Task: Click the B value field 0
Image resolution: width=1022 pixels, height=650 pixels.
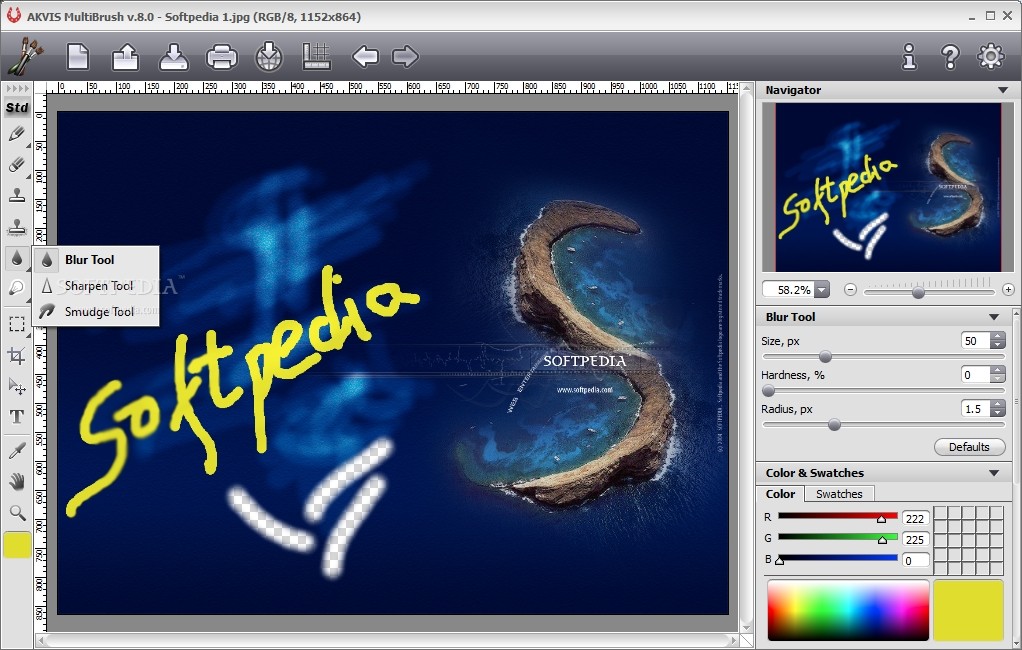Action: (x=915, y=560)
